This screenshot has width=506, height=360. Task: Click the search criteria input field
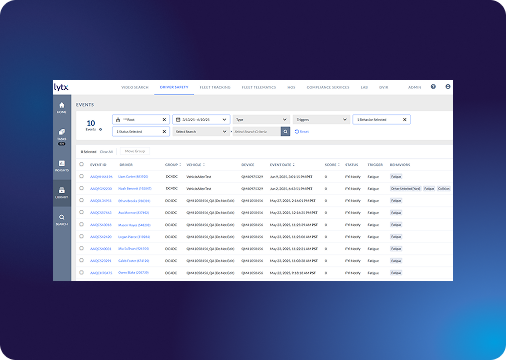pos(257,132)
